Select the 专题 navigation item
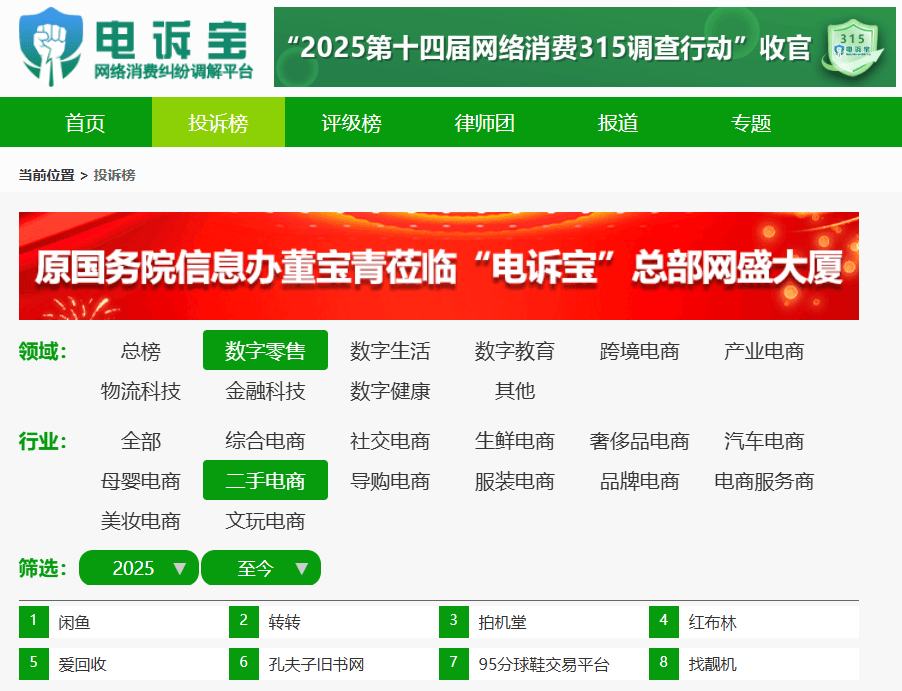The width and height of the screenshot is (902, 691). [x=751, y=123]
